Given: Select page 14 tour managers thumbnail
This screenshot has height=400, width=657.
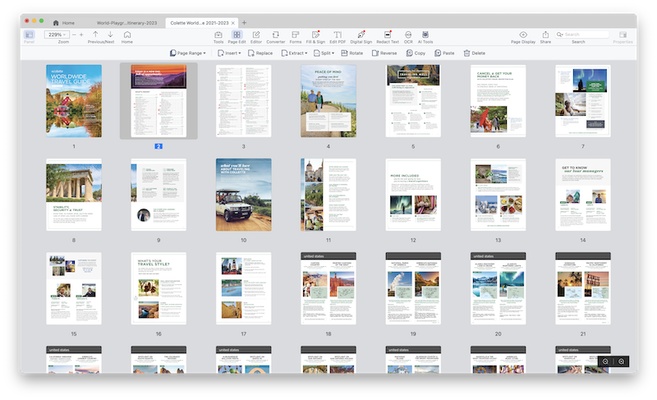Looking at the screenshot, I should [583, 195].
